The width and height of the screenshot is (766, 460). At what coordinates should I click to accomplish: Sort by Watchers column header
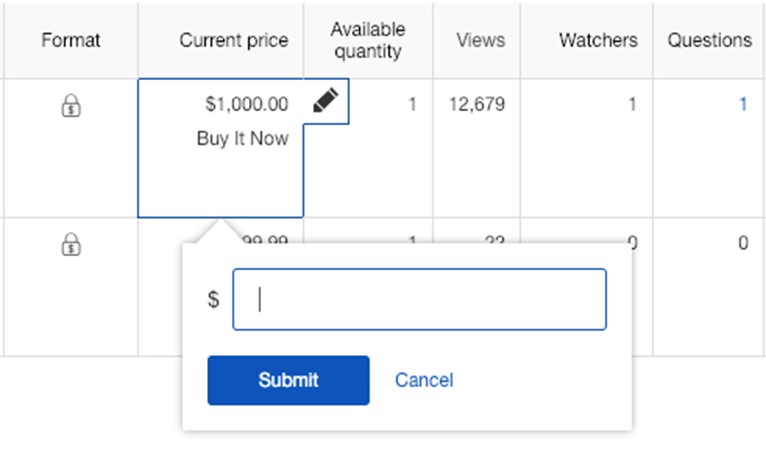598,40
